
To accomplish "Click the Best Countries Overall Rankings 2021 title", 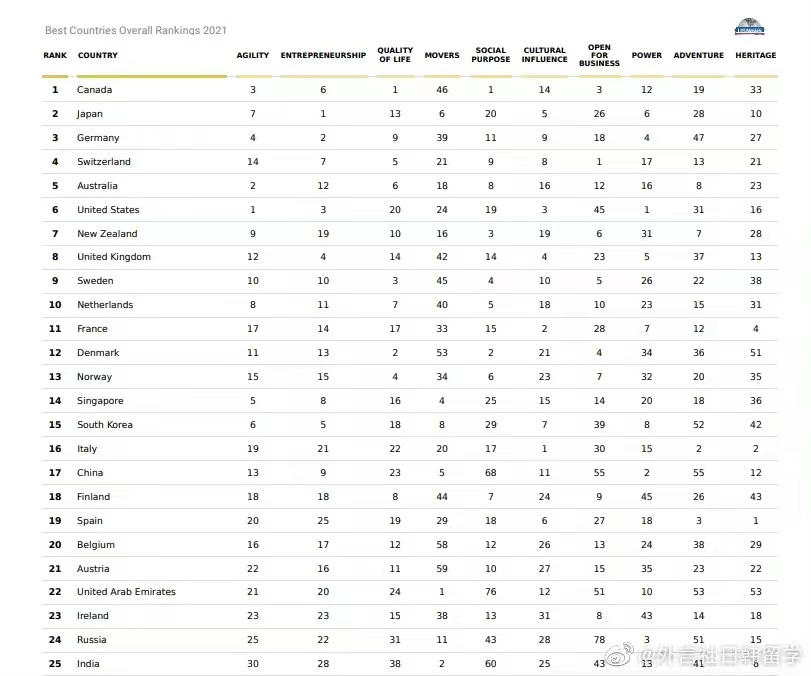I will (136, 30).
